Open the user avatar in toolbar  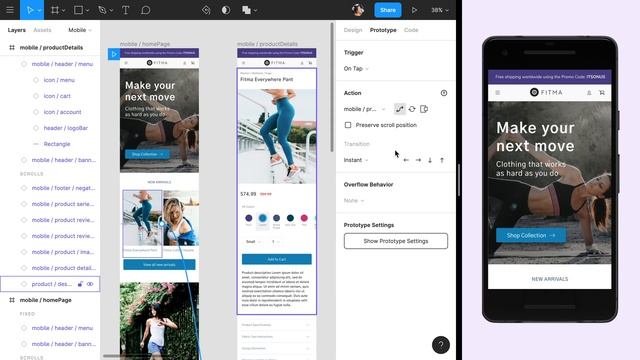tap(358, 10)
